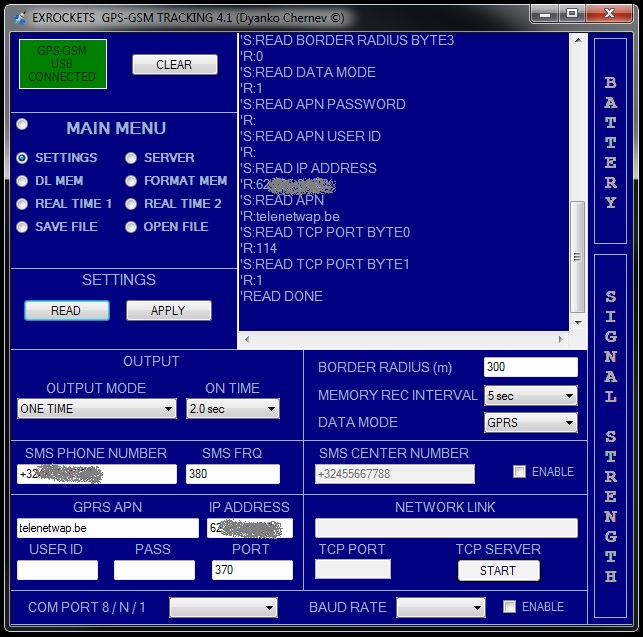Click the log scroll down arrow

[578, 323]
